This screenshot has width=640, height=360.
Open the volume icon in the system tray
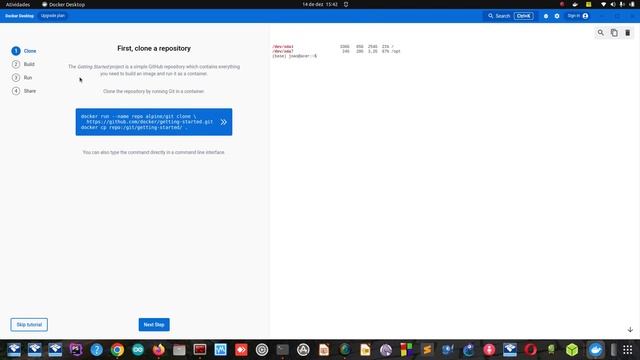pyautogui.click(x=613, y=4)
